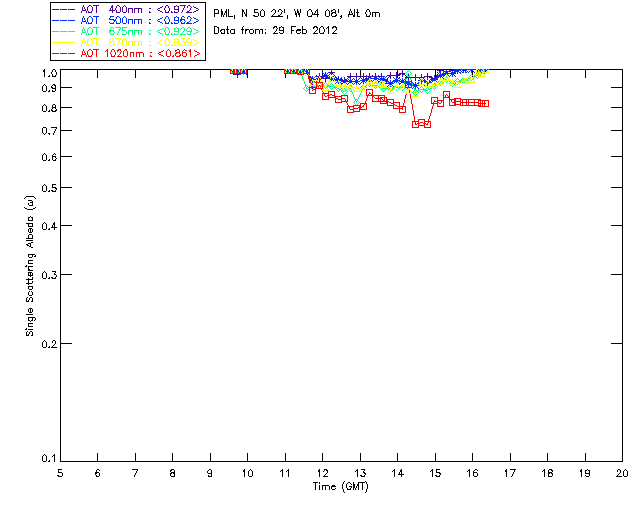Click the y-axis label 0.6
The width and height of the screenshot is (640, 512).
coord(49,157)
